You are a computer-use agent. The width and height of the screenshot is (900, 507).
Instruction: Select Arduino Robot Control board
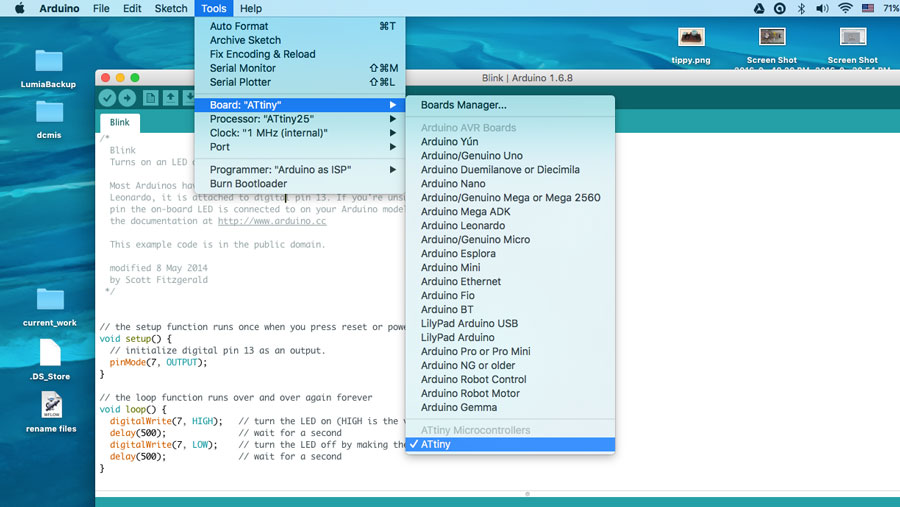point(510,380)
